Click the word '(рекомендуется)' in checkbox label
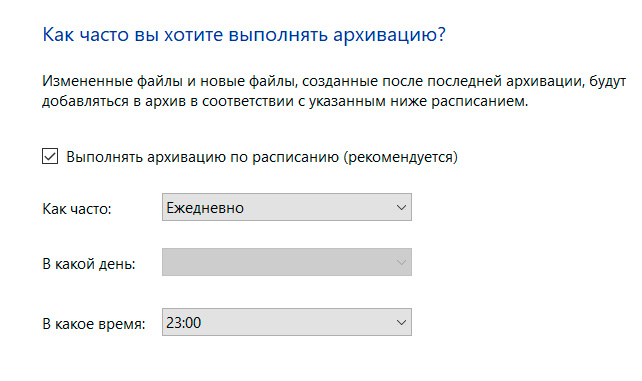Screen dimensions: 642x381 click(x=400, y=157)
